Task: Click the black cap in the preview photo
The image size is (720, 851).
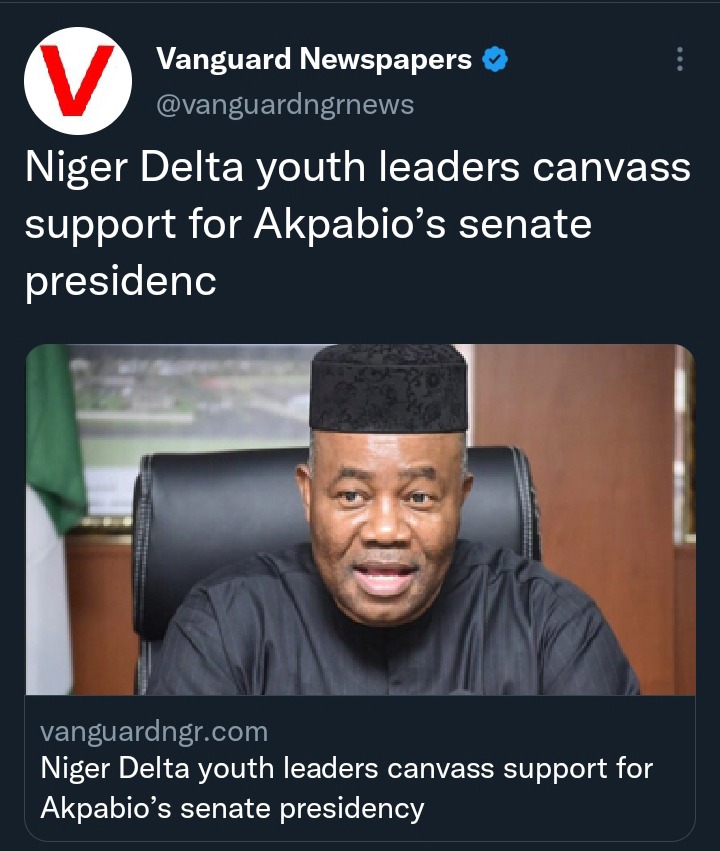Action: click(x=388, y=388)
